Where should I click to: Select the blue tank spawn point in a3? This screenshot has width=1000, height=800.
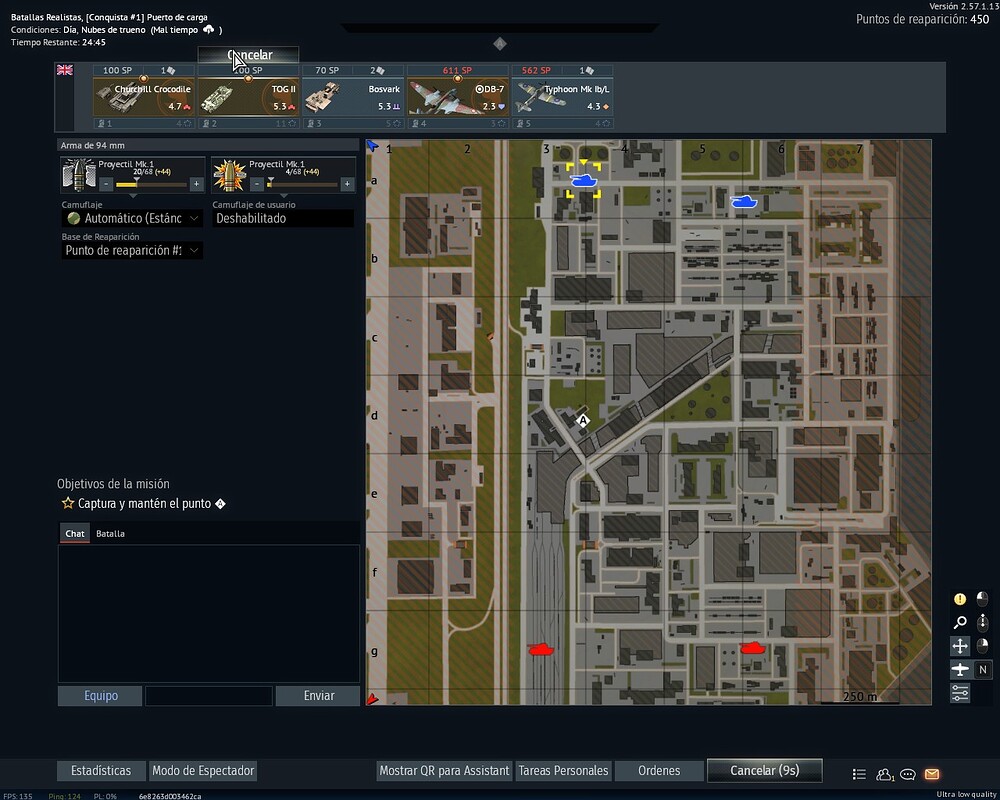point(584,181)
